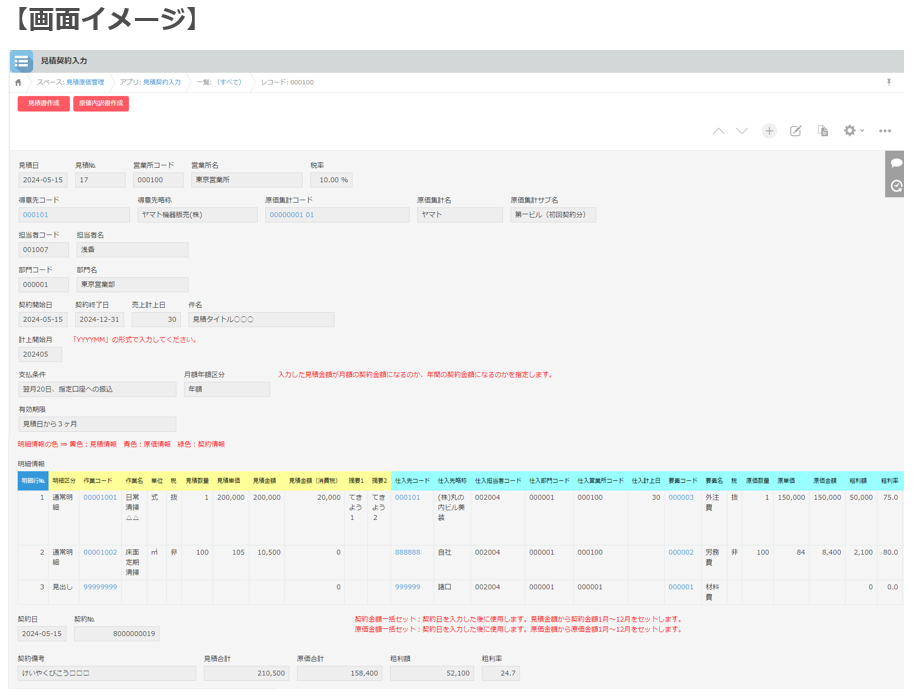914x696 pixels.
Task: Click the 粗利額 field 52,100
Action: pyautogui.click(x=432, y=674)
